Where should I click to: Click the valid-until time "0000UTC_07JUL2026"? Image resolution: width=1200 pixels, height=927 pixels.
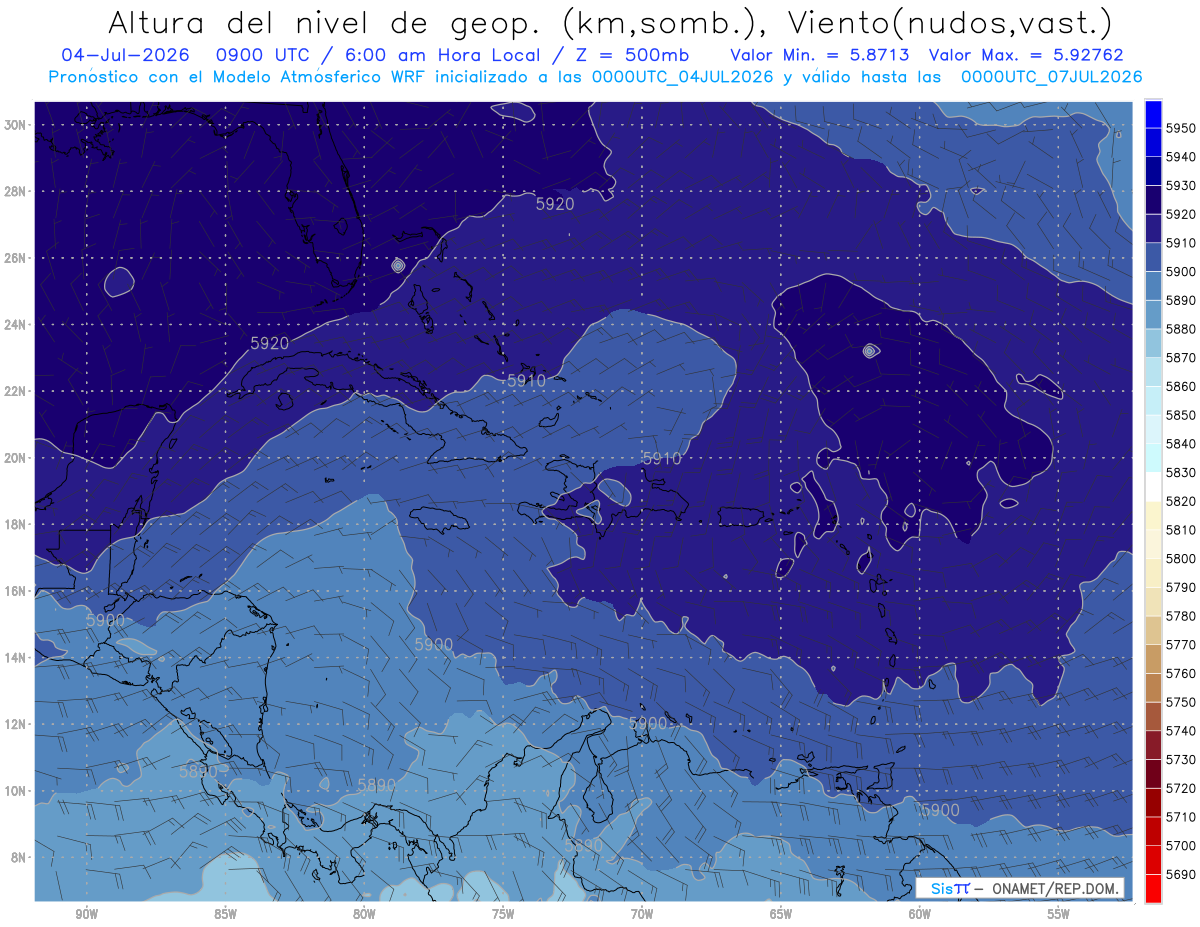(1051, 76)
